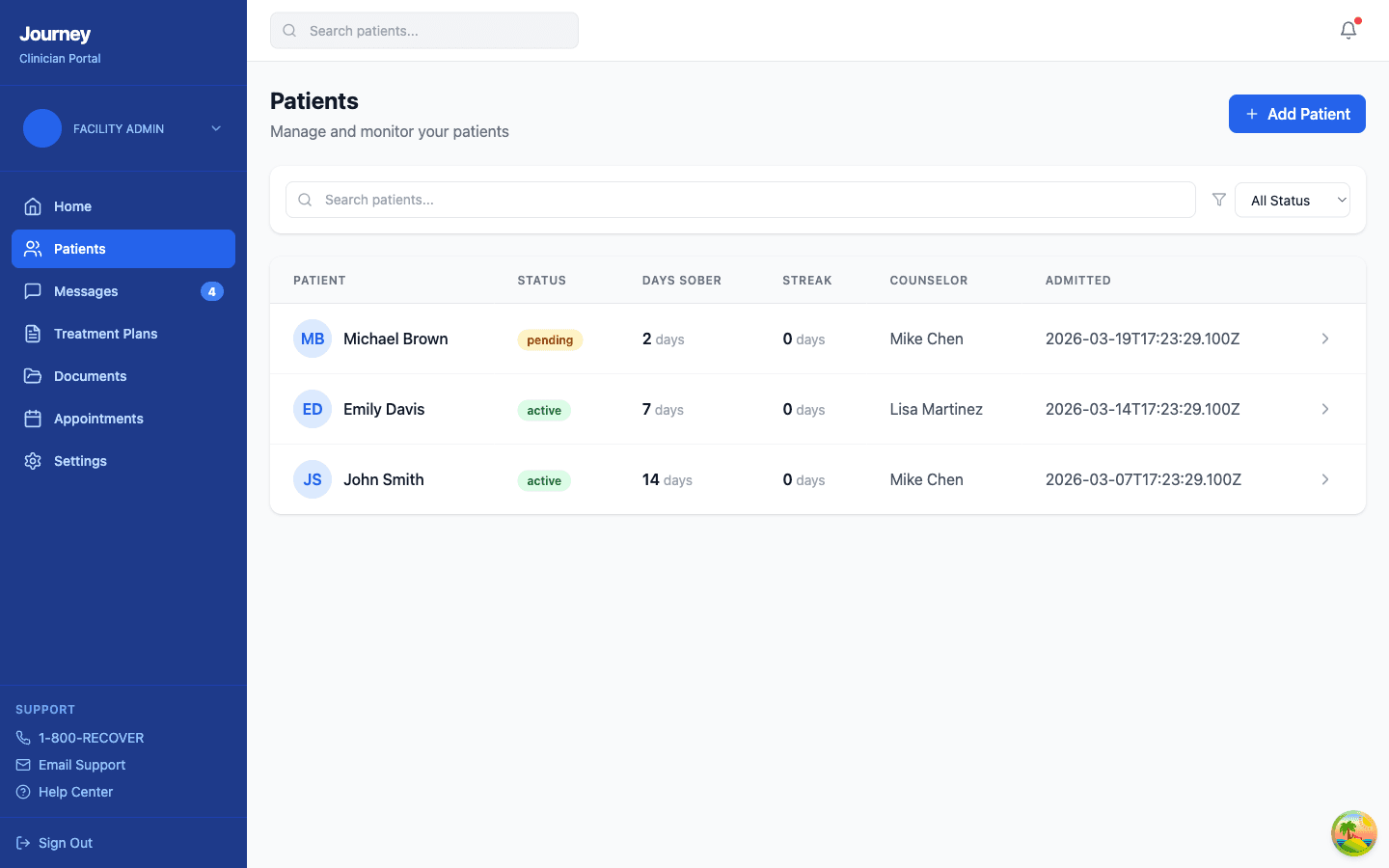Click the phone icon beside 1-800-RECOVER

tap(22, 737)
